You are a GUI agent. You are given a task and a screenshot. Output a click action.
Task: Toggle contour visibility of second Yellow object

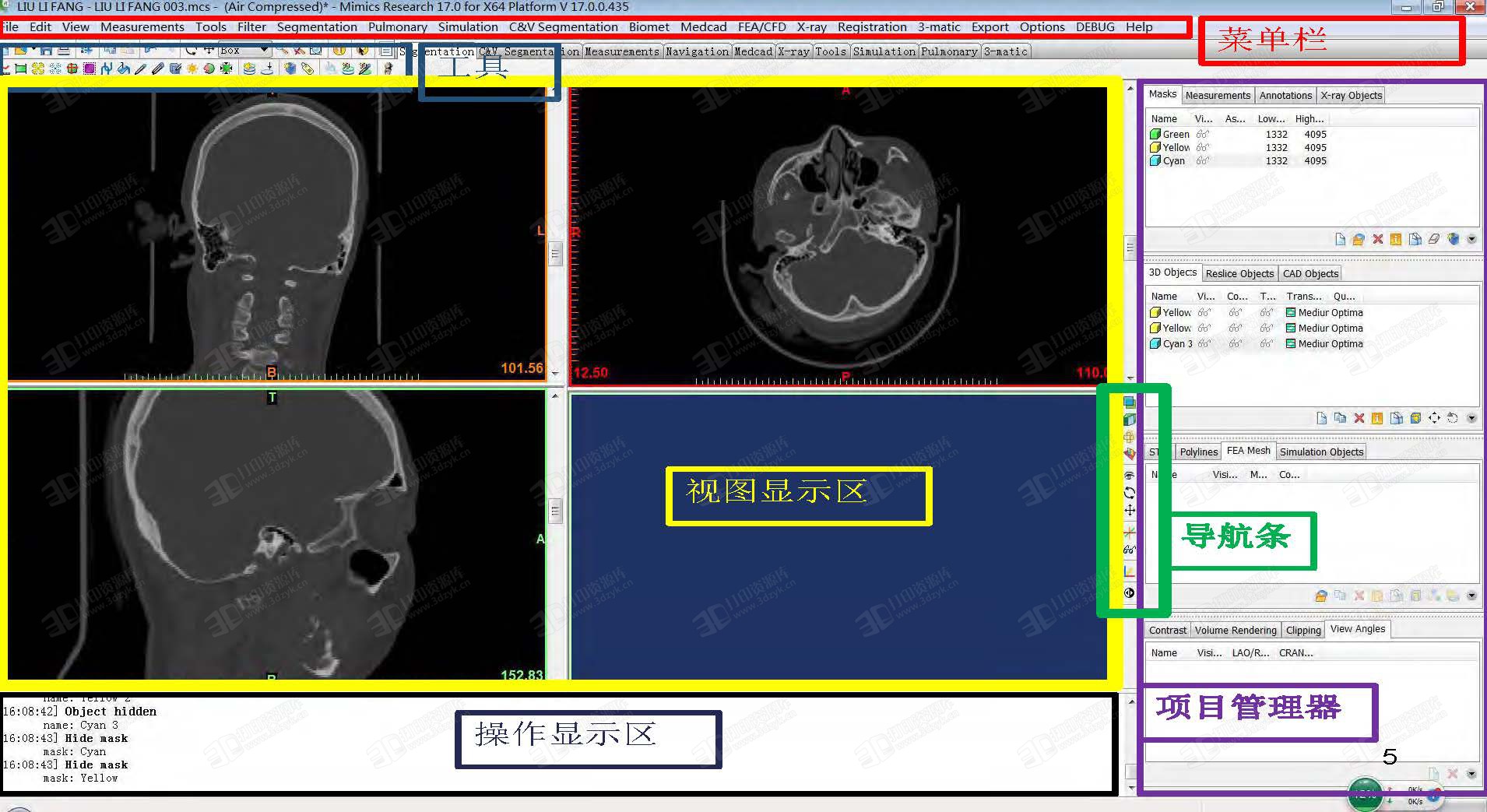pyautogui.click(x=1236, y=328)
